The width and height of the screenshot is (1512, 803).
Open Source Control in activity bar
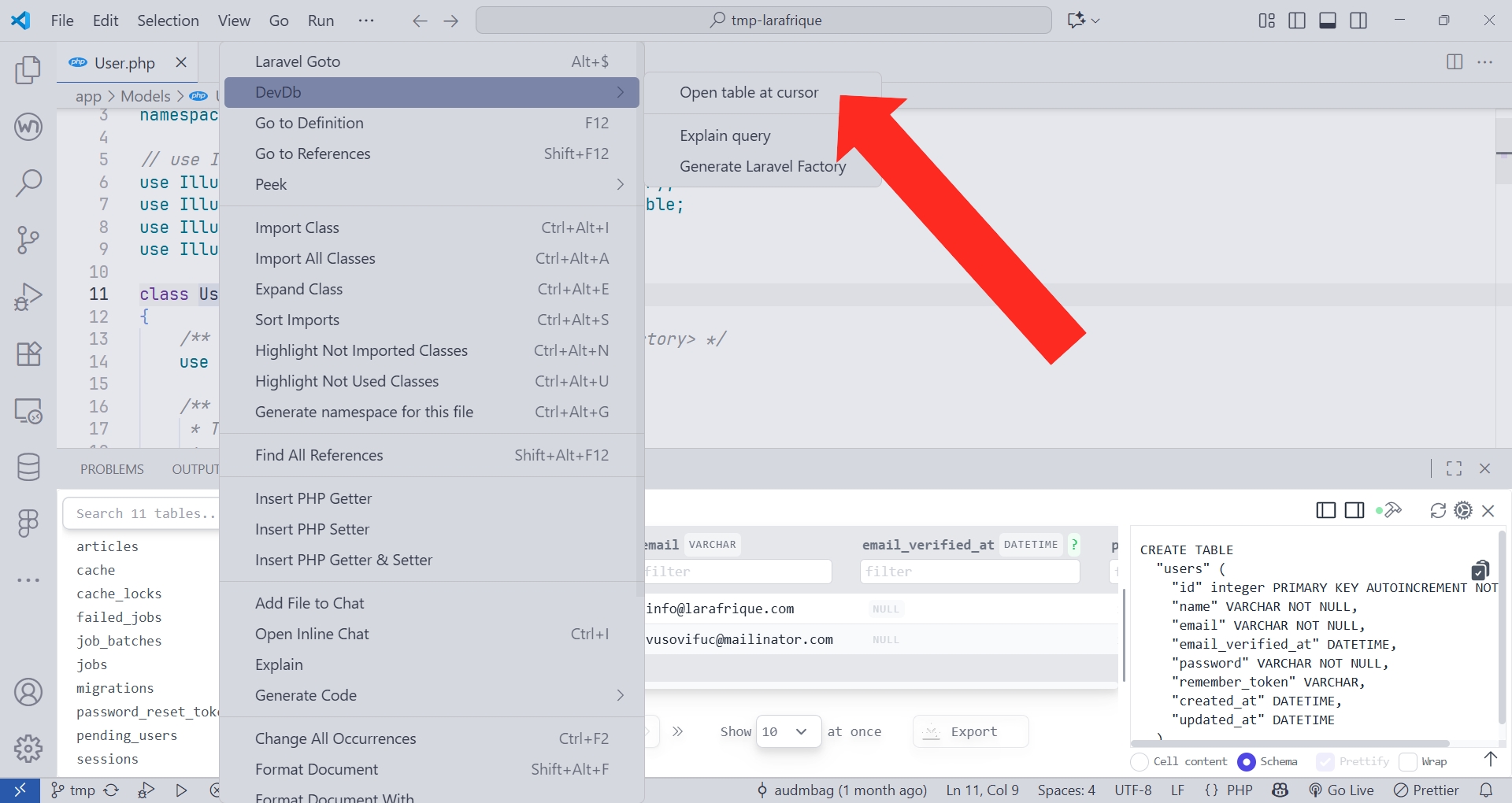pos(28,239)
